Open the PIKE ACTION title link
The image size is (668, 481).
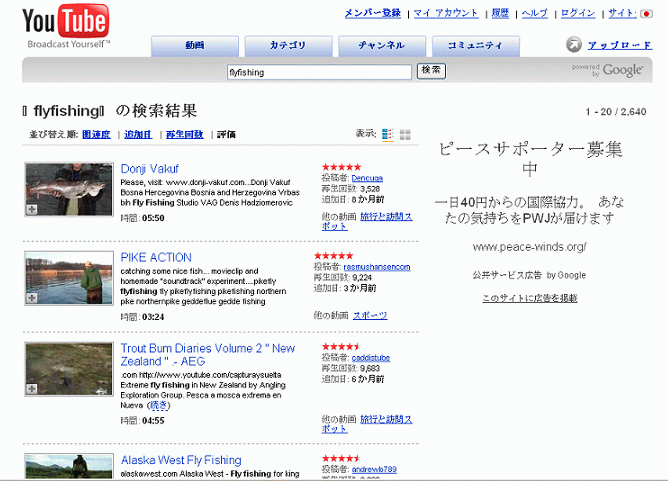(156, 257)
